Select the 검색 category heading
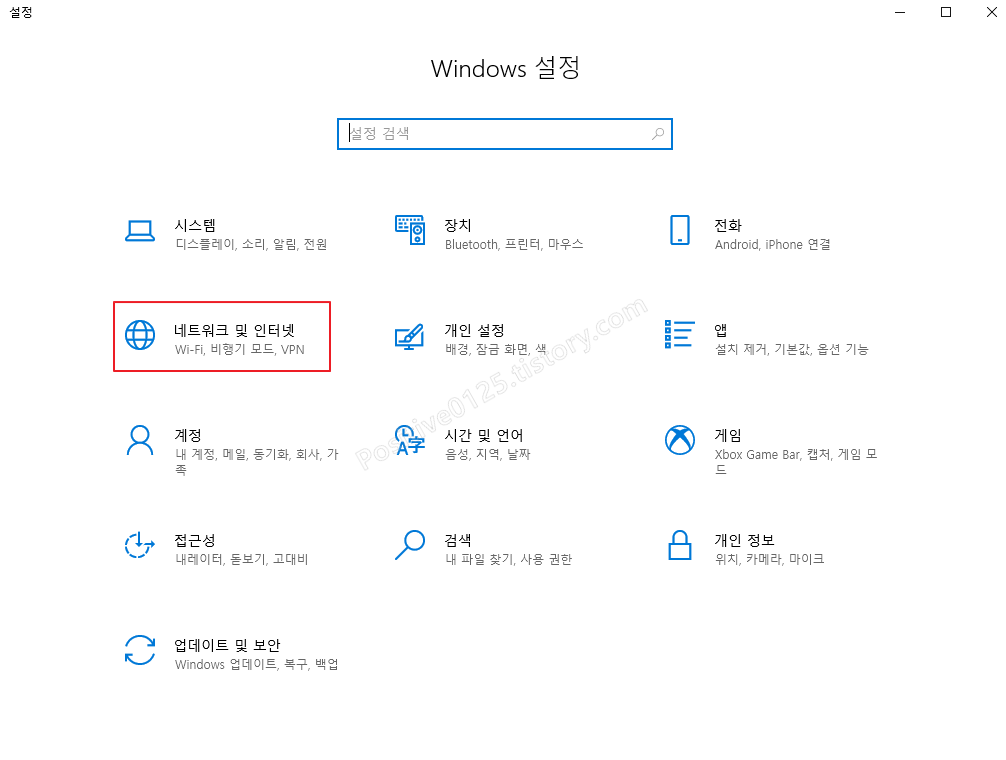Image resolution: width=1006 pixels, height=760 pixels. 458,541
